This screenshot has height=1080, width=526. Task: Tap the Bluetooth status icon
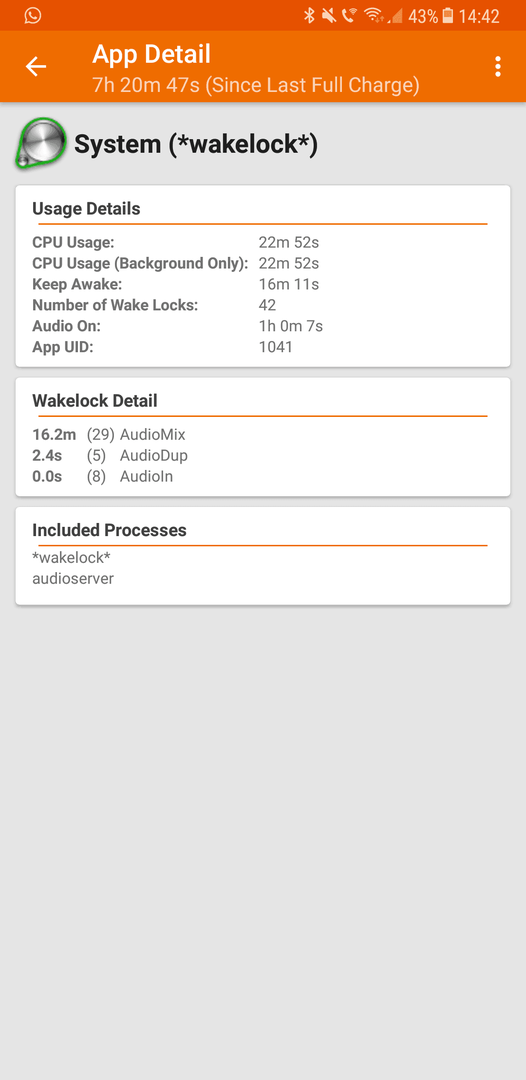coord(309,16)
